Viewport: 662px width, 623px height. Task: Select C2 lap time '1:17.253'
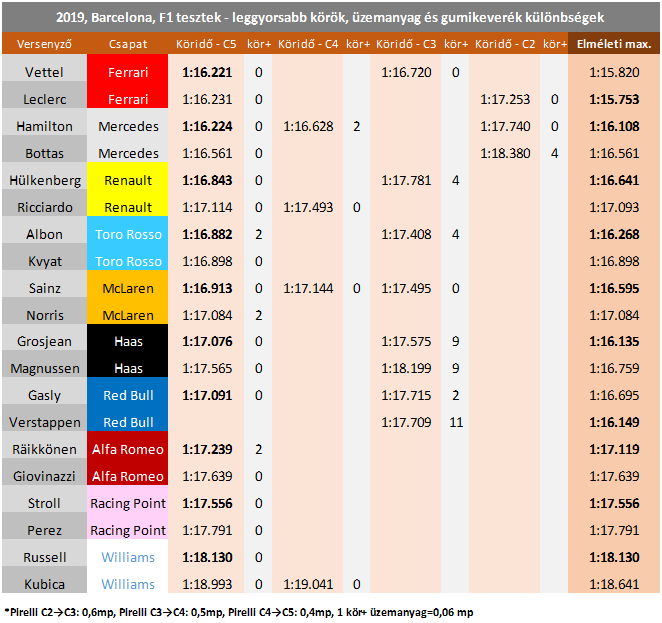coord(505,99)
